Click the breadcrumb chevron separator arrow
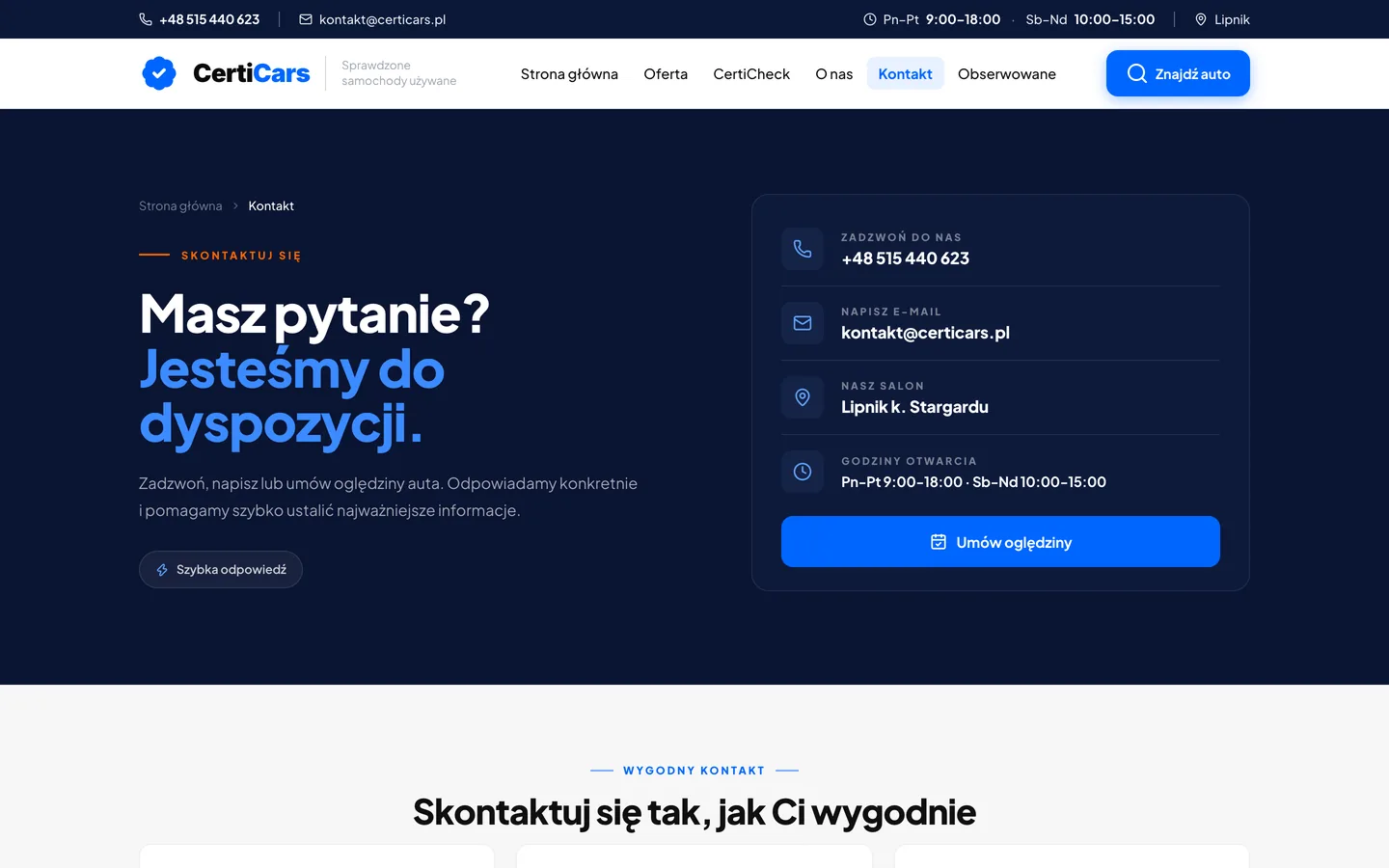The width and height of the screenshot is (1389, 868). tap(235, 206)
